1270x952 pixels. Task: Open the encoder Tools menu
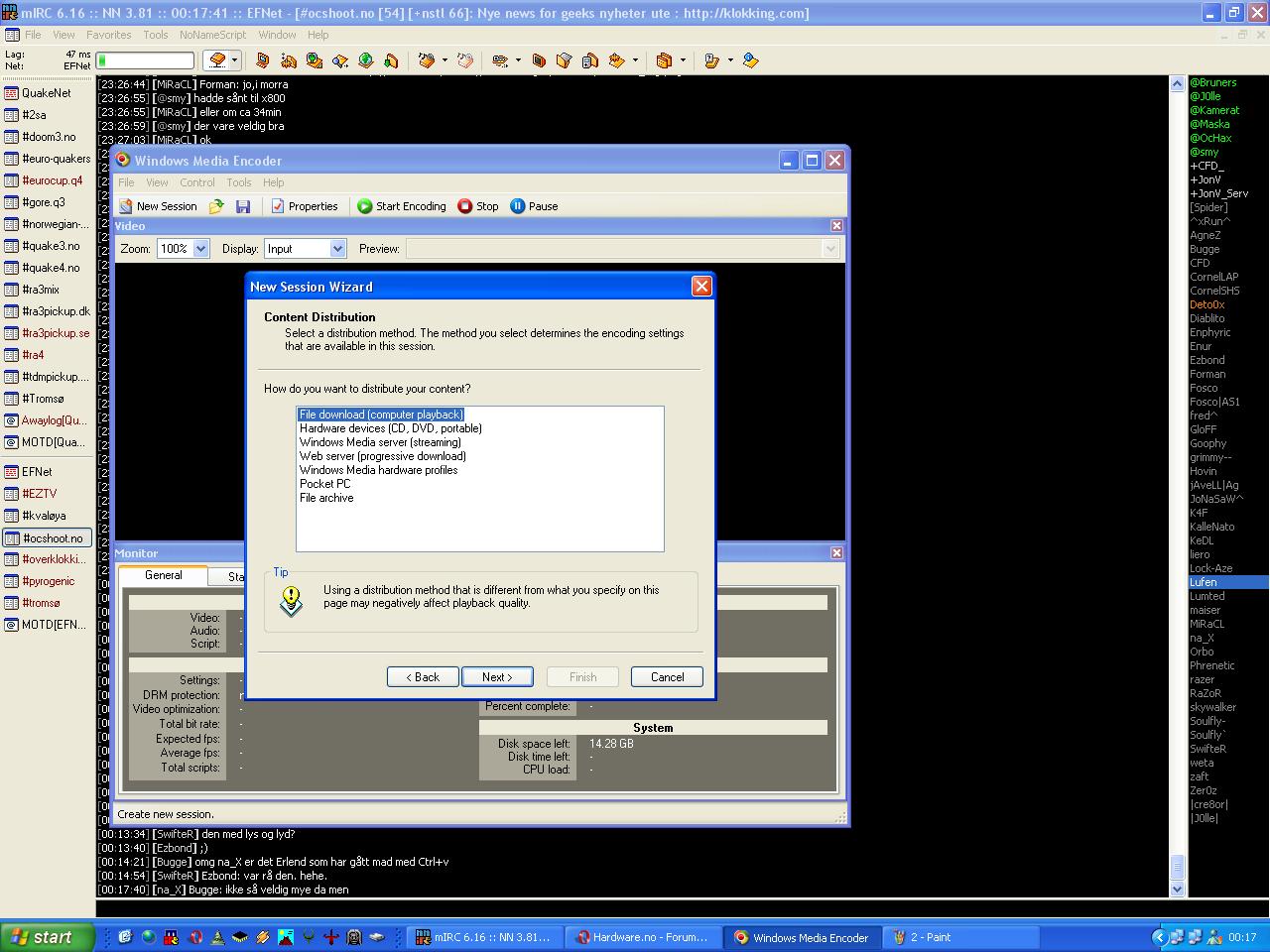pos(239,182)
